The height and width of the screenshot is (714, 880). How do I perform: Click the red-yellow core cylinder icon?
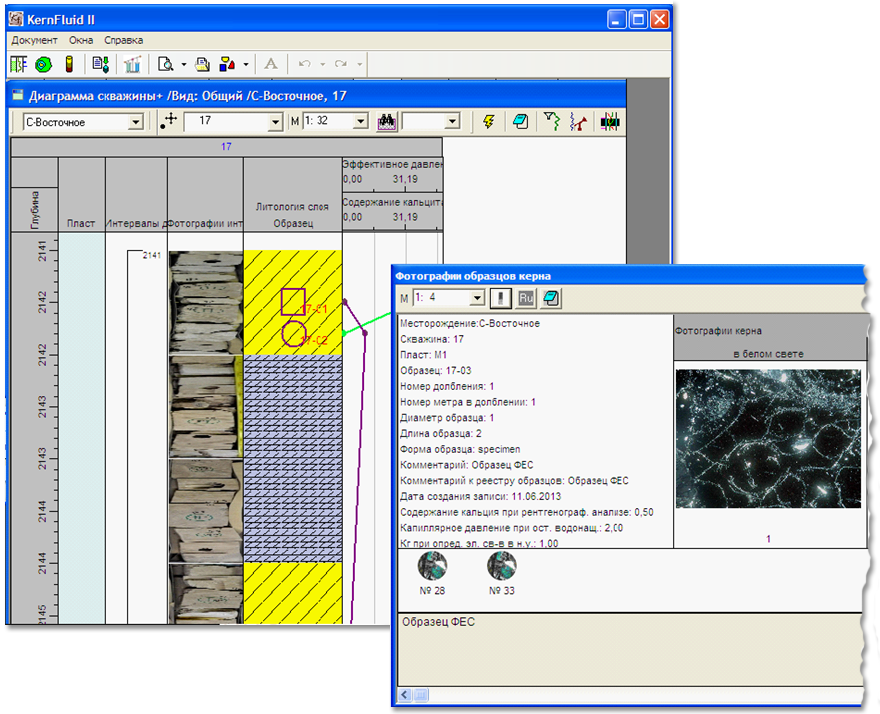point(69,64)
